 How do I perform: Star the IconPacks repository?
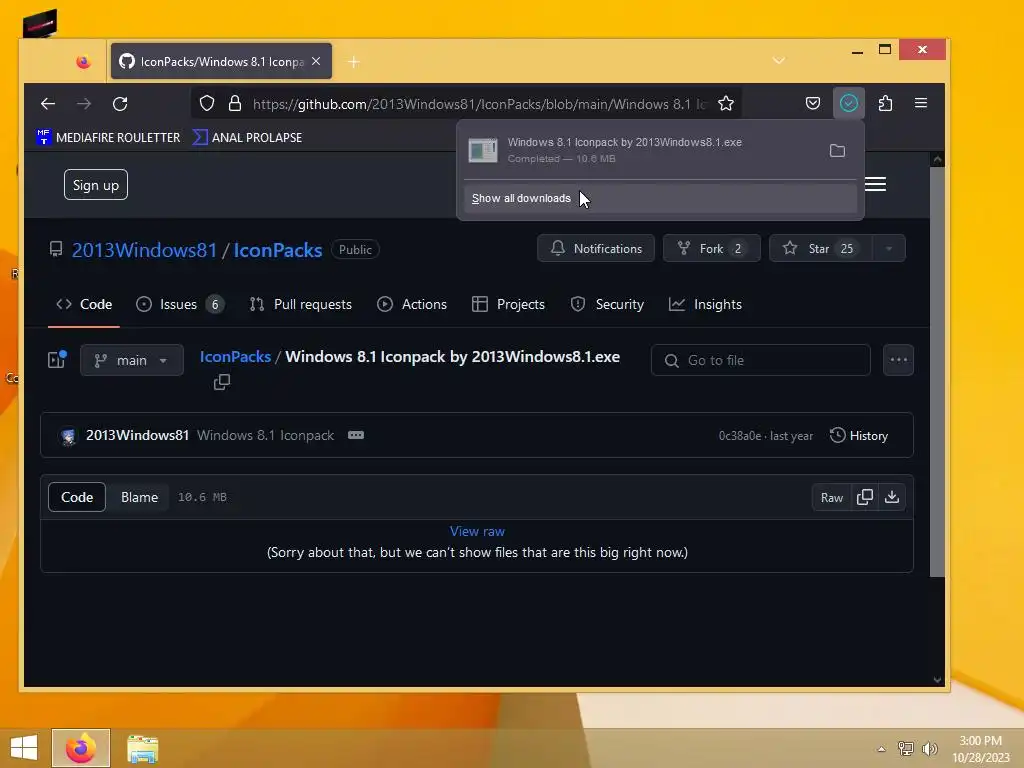pyautogui.click(x=822, y=248)
